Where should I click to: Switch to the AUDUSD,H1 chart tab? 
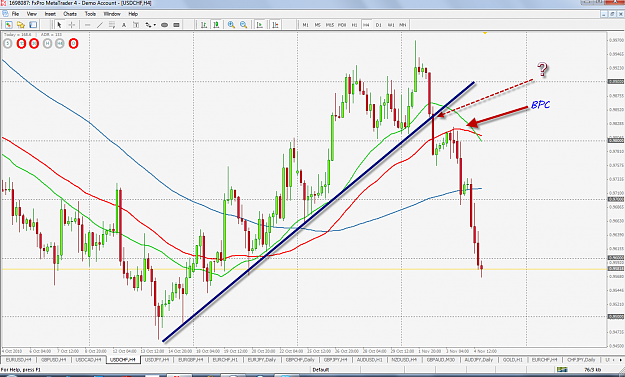click(x=369, y=360)
